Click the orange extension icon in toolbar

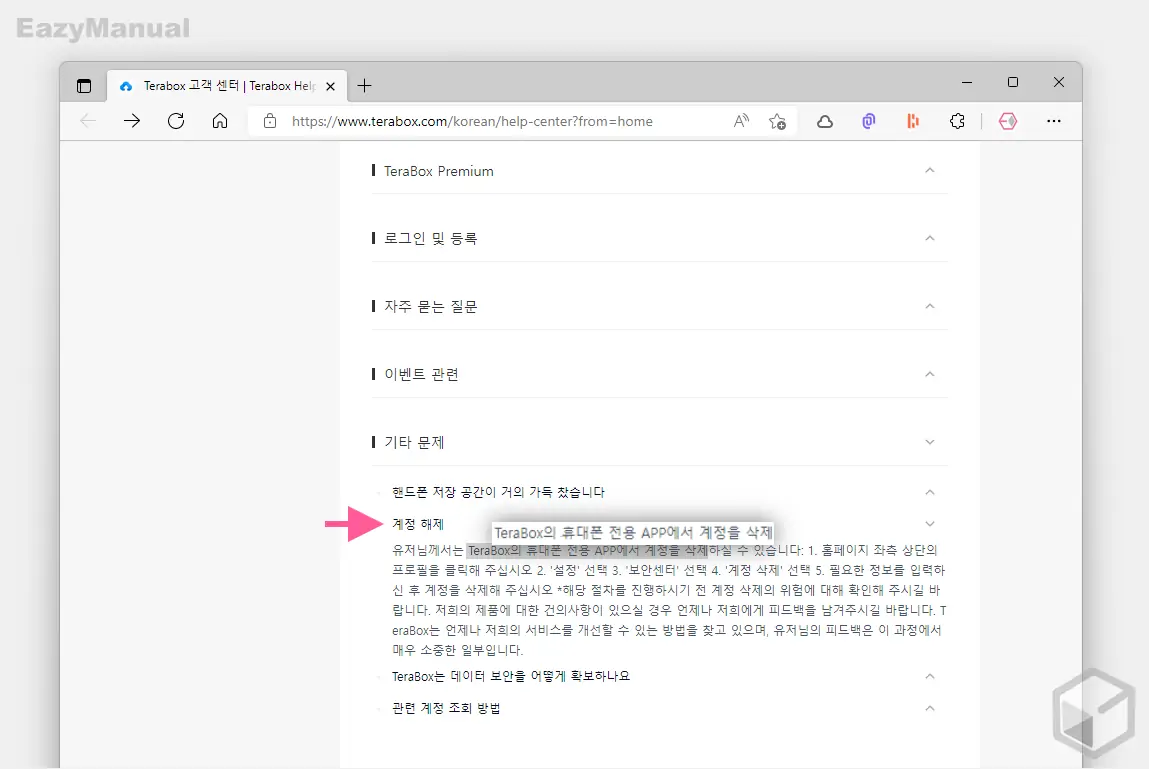911,121
